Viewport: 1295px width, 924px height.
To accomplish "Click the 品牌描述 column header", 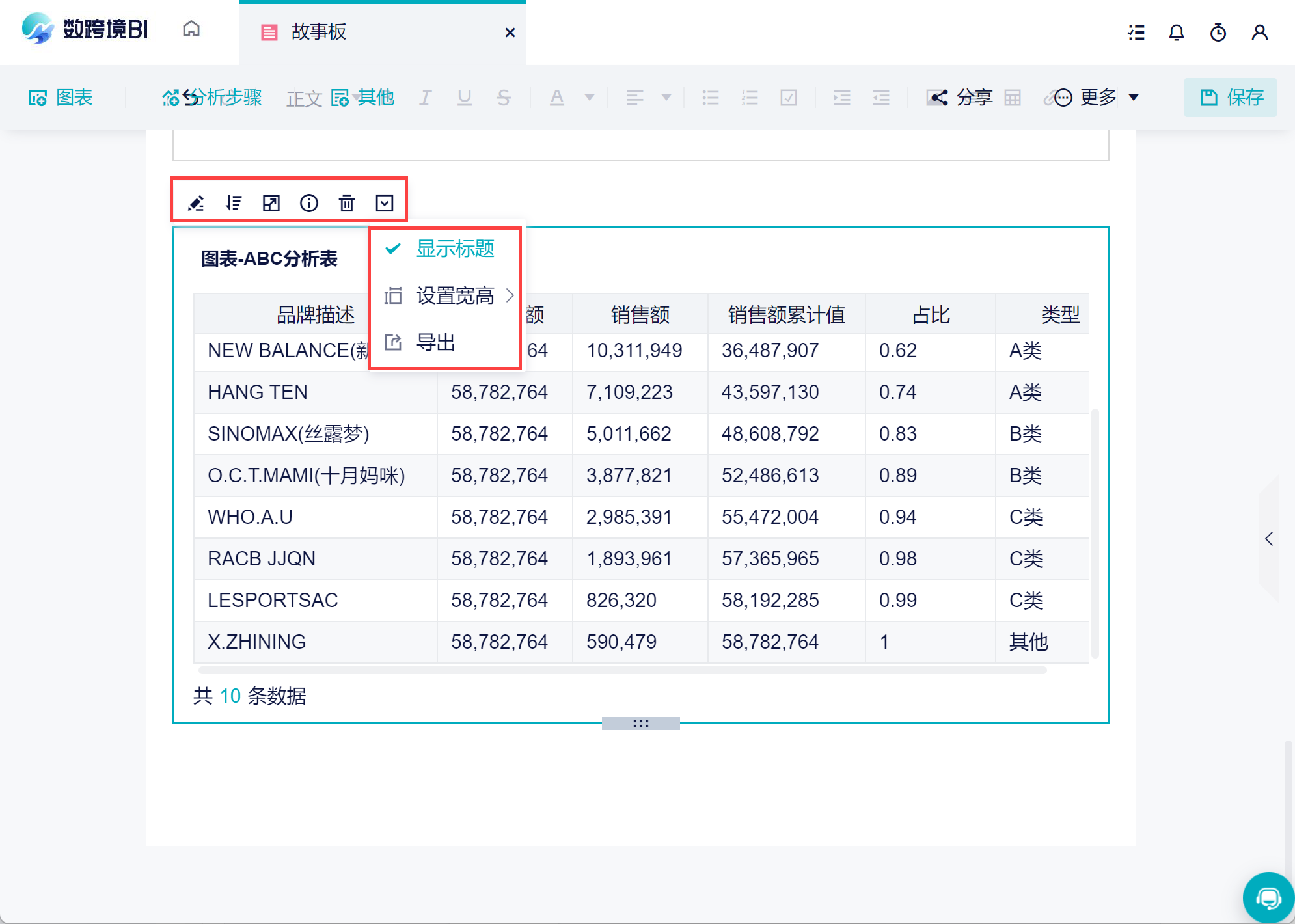I will pyautogui.click(x=316, y=315).
